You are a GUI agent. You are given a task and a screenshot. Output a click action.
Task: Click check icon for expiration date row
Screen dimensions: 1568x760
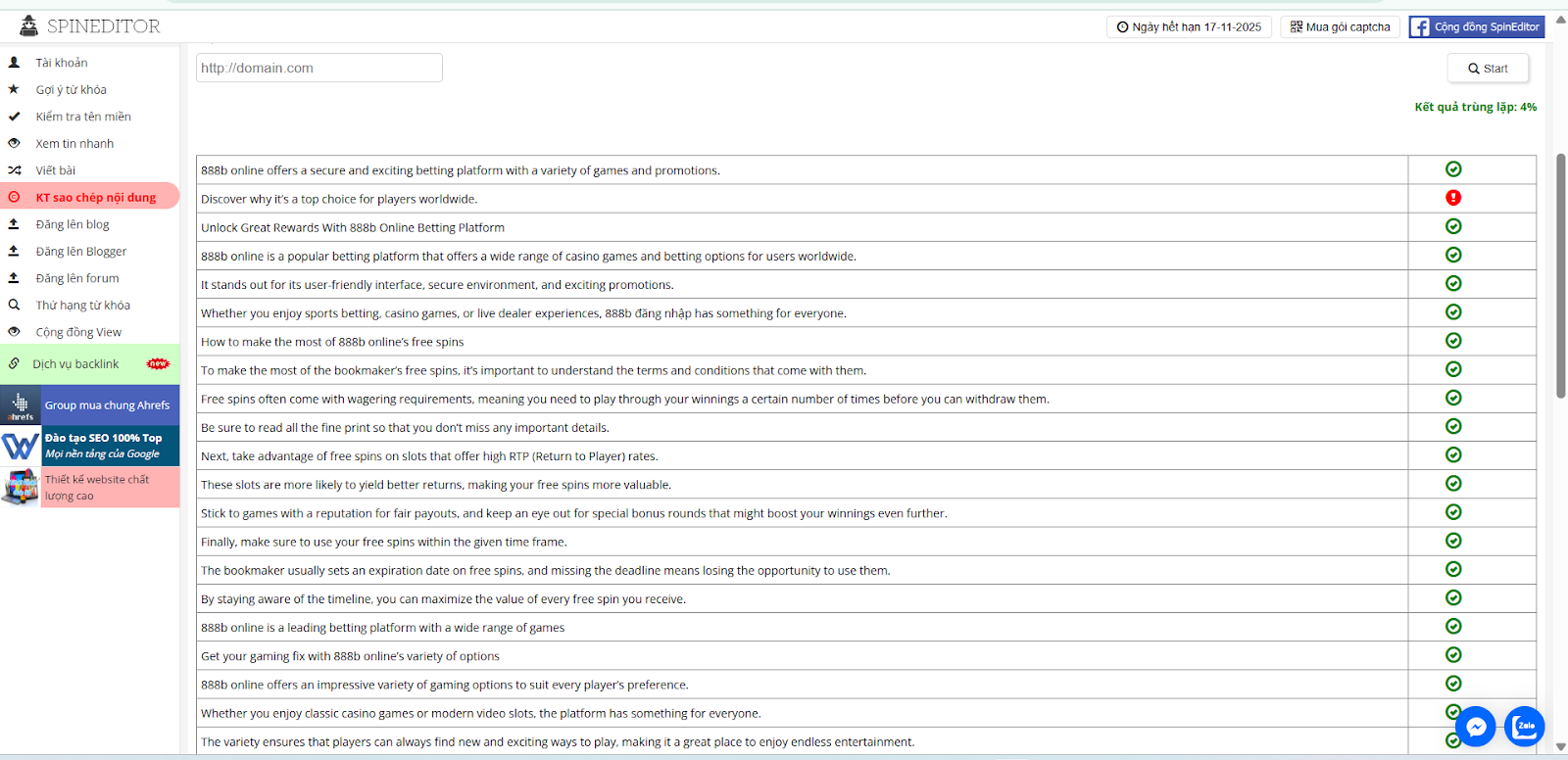(1453, 569)
